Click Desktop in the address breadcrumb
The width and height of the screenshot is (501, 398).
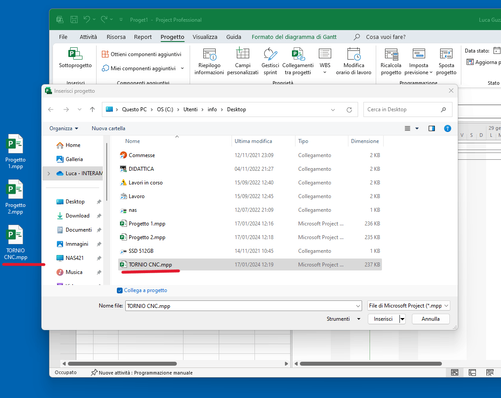pyautogui.click(x=236, y=109)
